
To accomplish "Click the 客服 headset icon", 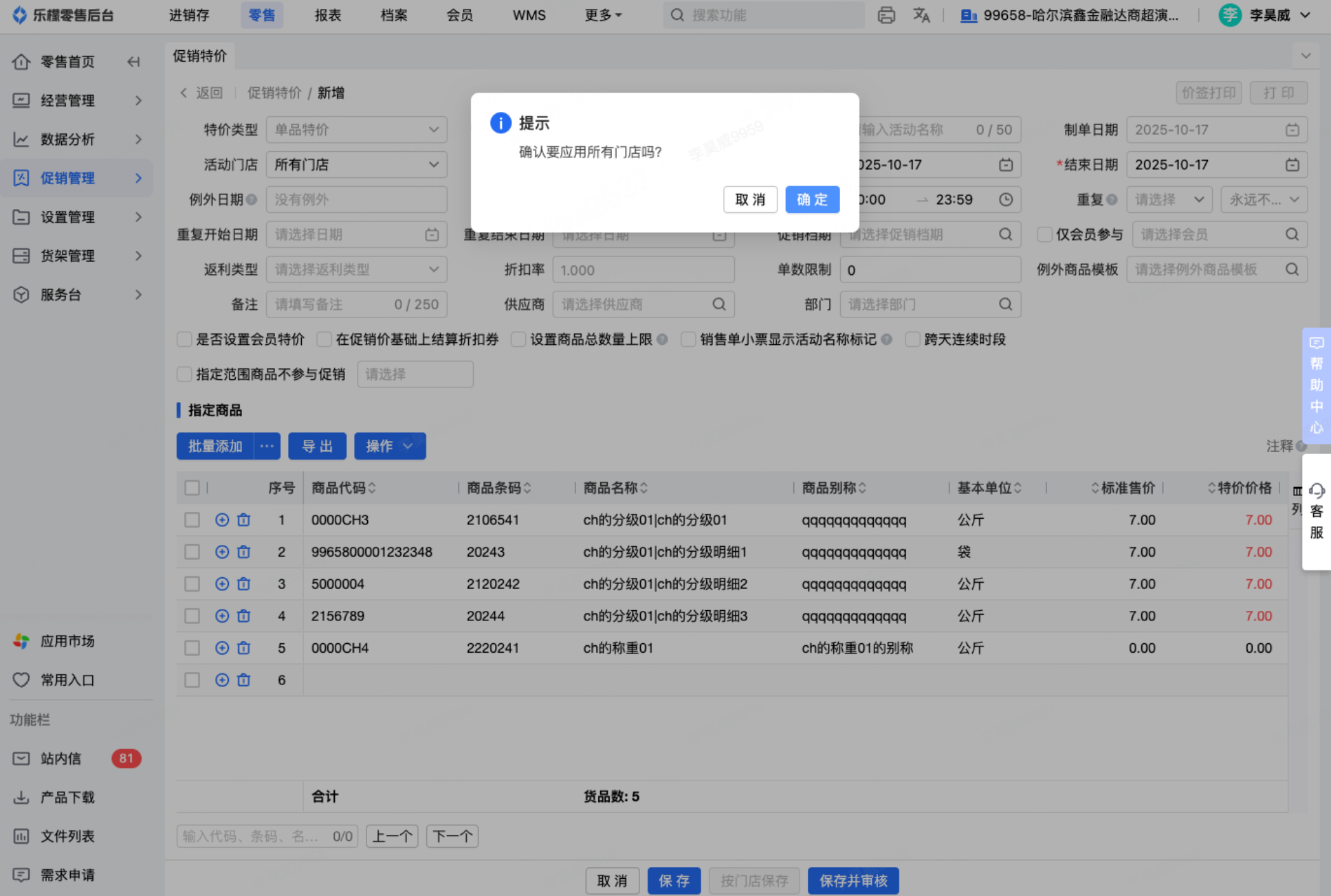I will click(x=1317, y=491).
